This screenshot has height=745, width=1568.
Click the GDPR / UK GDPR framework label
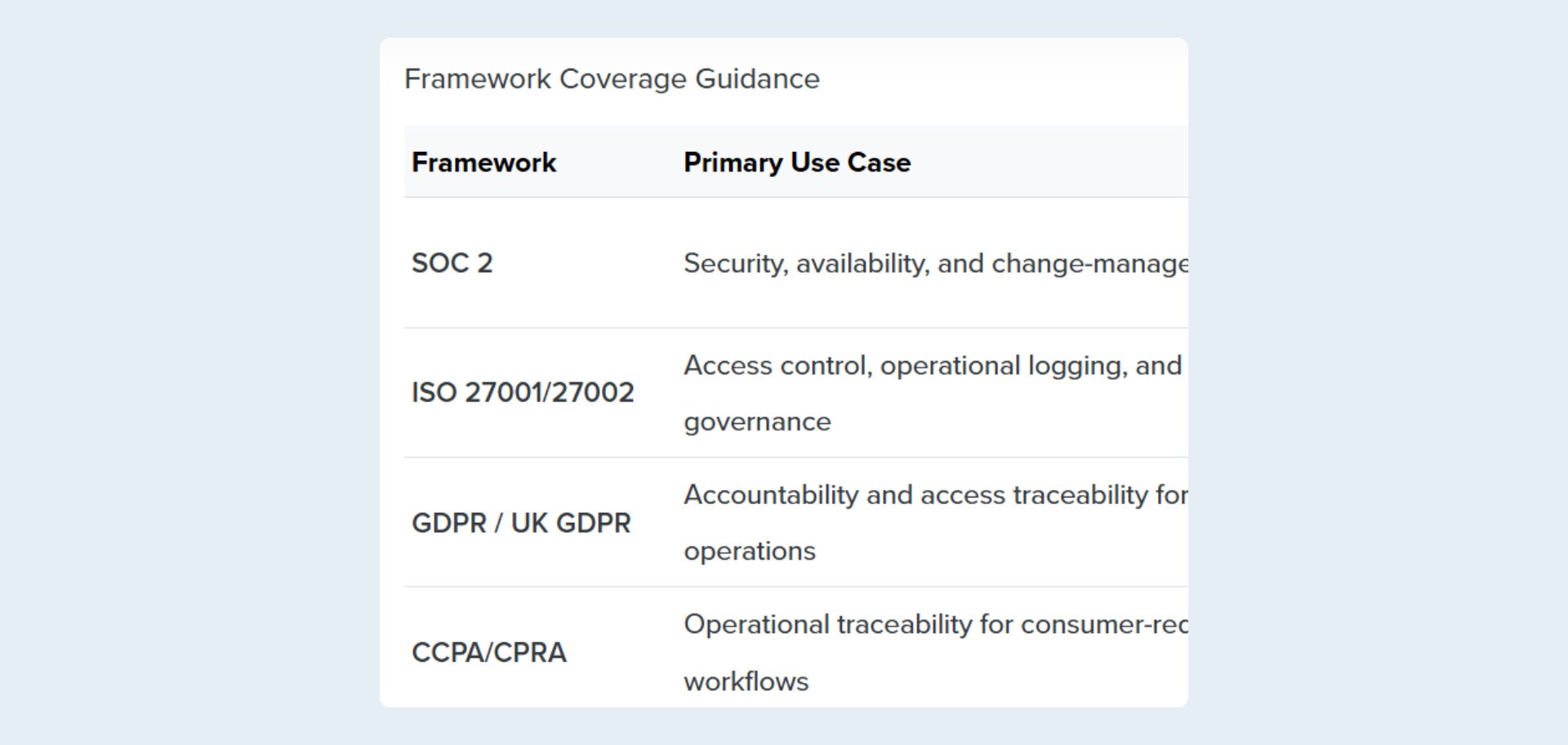[520, 524]
